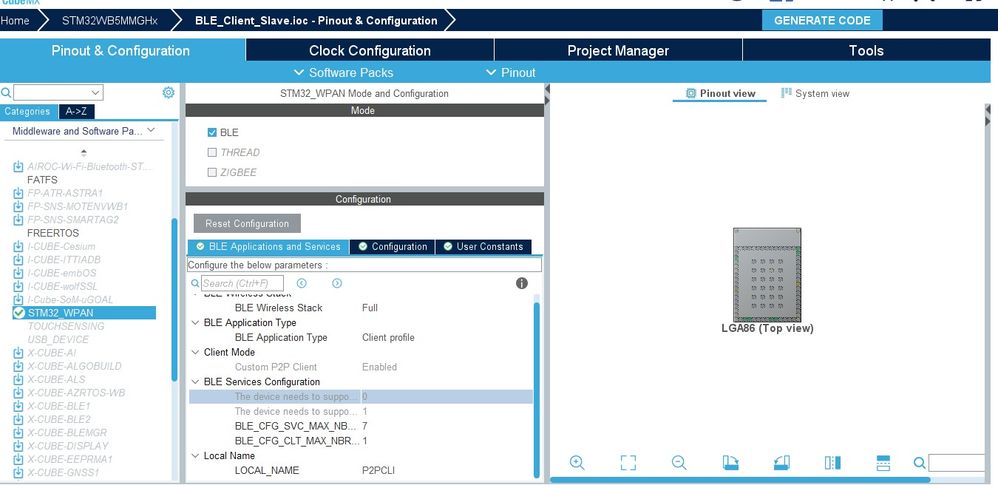Click download icon beside X-CUBE-EEPRMA1
998x488 pixels.
tap(18, 459)
